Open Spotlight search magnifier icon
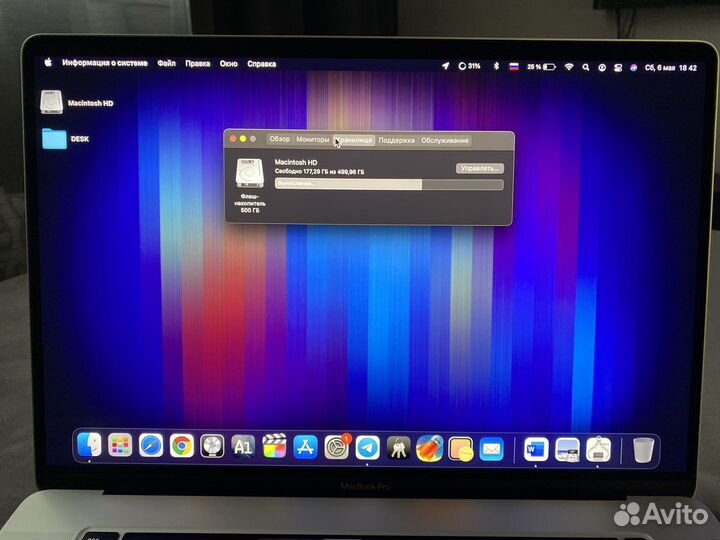 [585, 68]
